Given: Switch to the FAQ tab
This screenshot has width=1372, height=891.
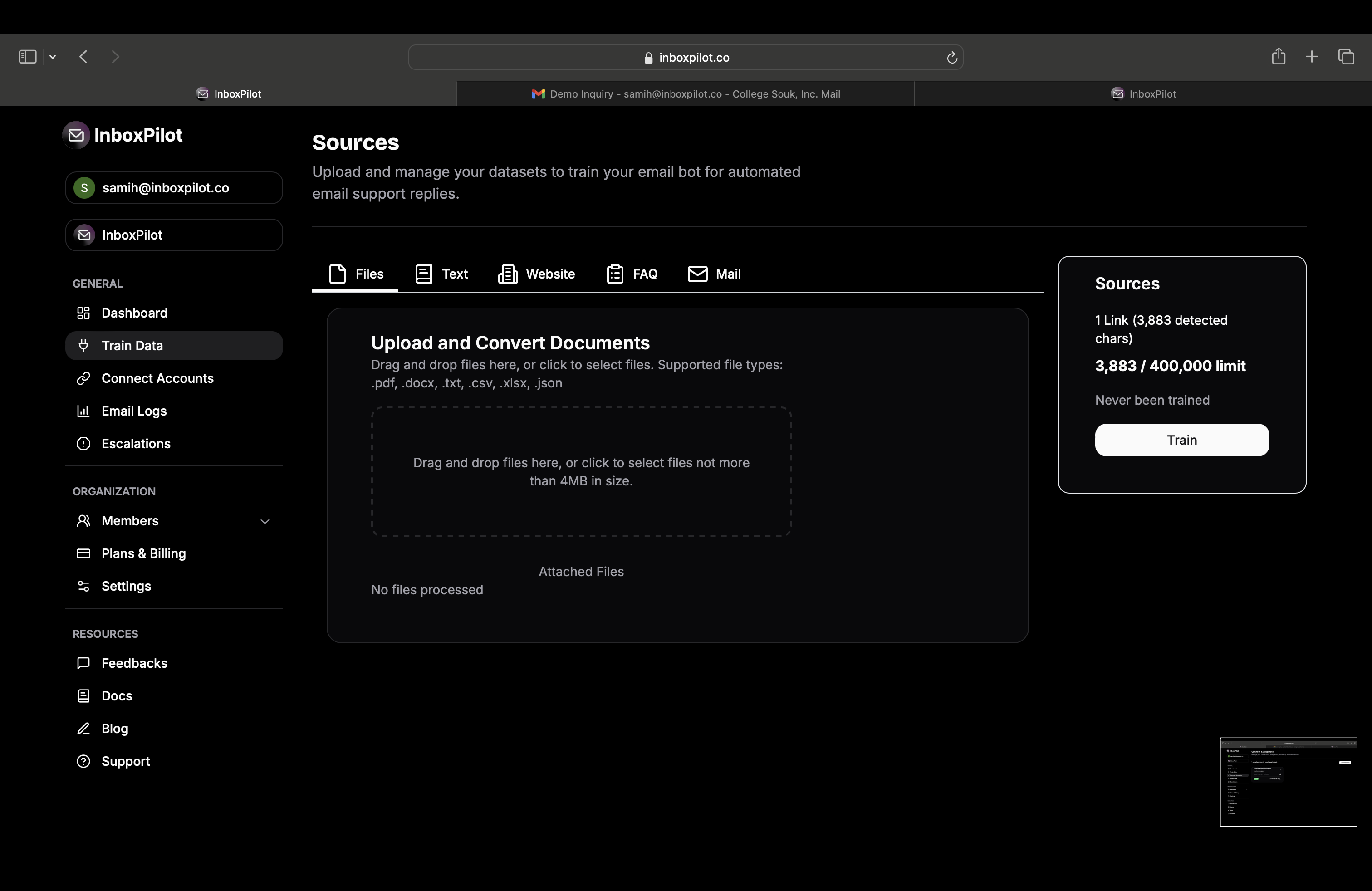Looking at the screenshot, I should coord(632,273).
